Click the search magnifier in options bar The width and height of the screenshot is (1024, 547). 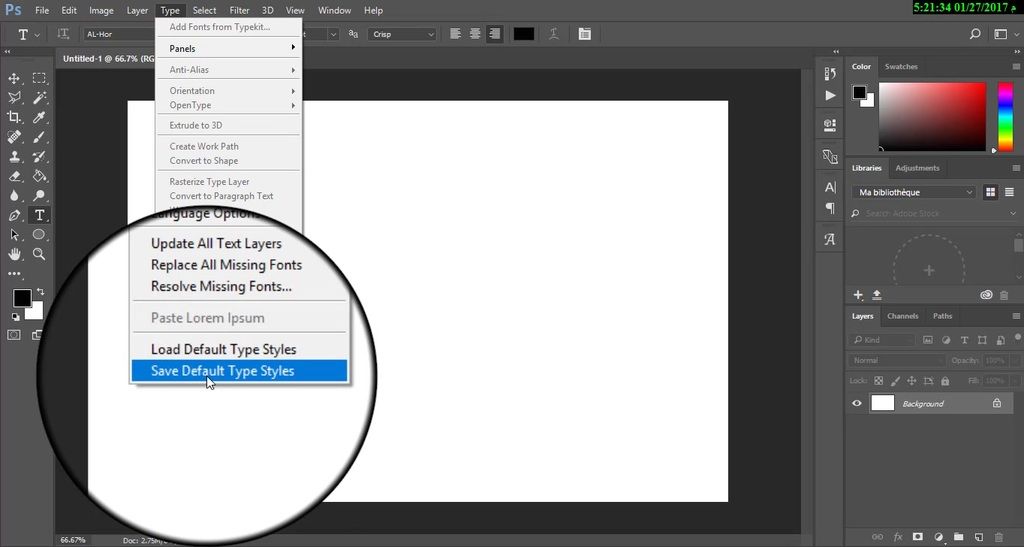coord(975,34)
